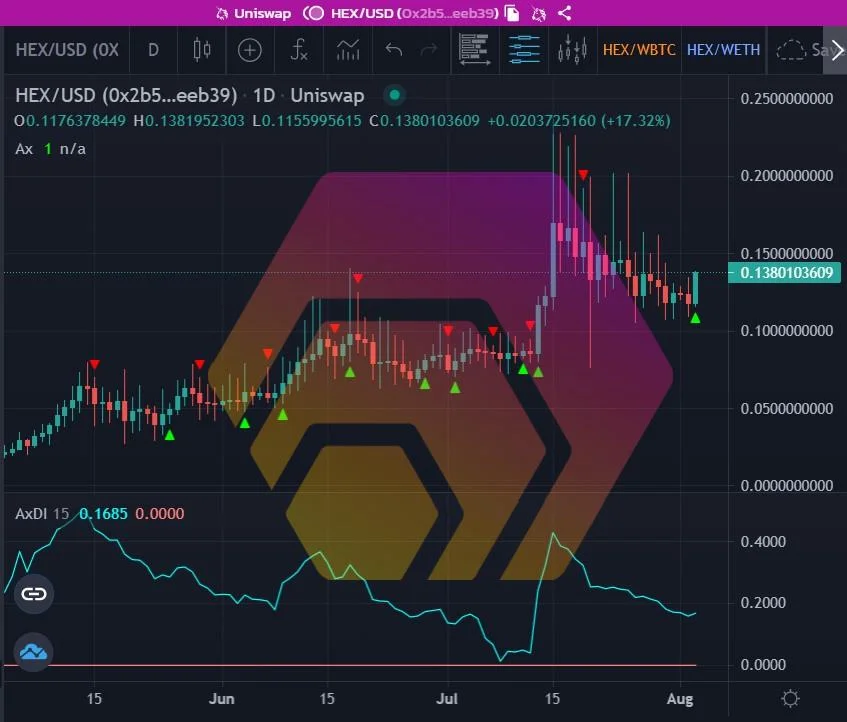
Task: Toggle the bar chart markers icon
Action: click(x=573, y=50)
